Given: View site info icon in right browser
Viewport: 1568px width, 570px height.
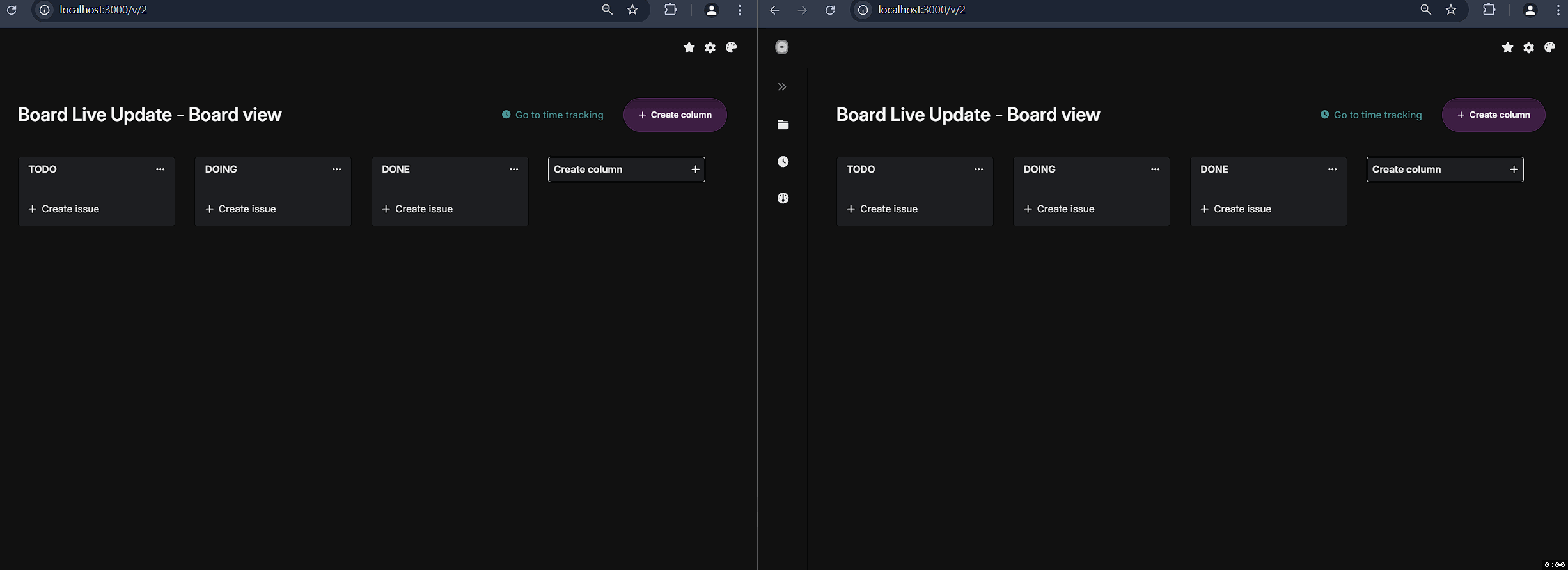Looking at the screenshot, I should 863,10.
